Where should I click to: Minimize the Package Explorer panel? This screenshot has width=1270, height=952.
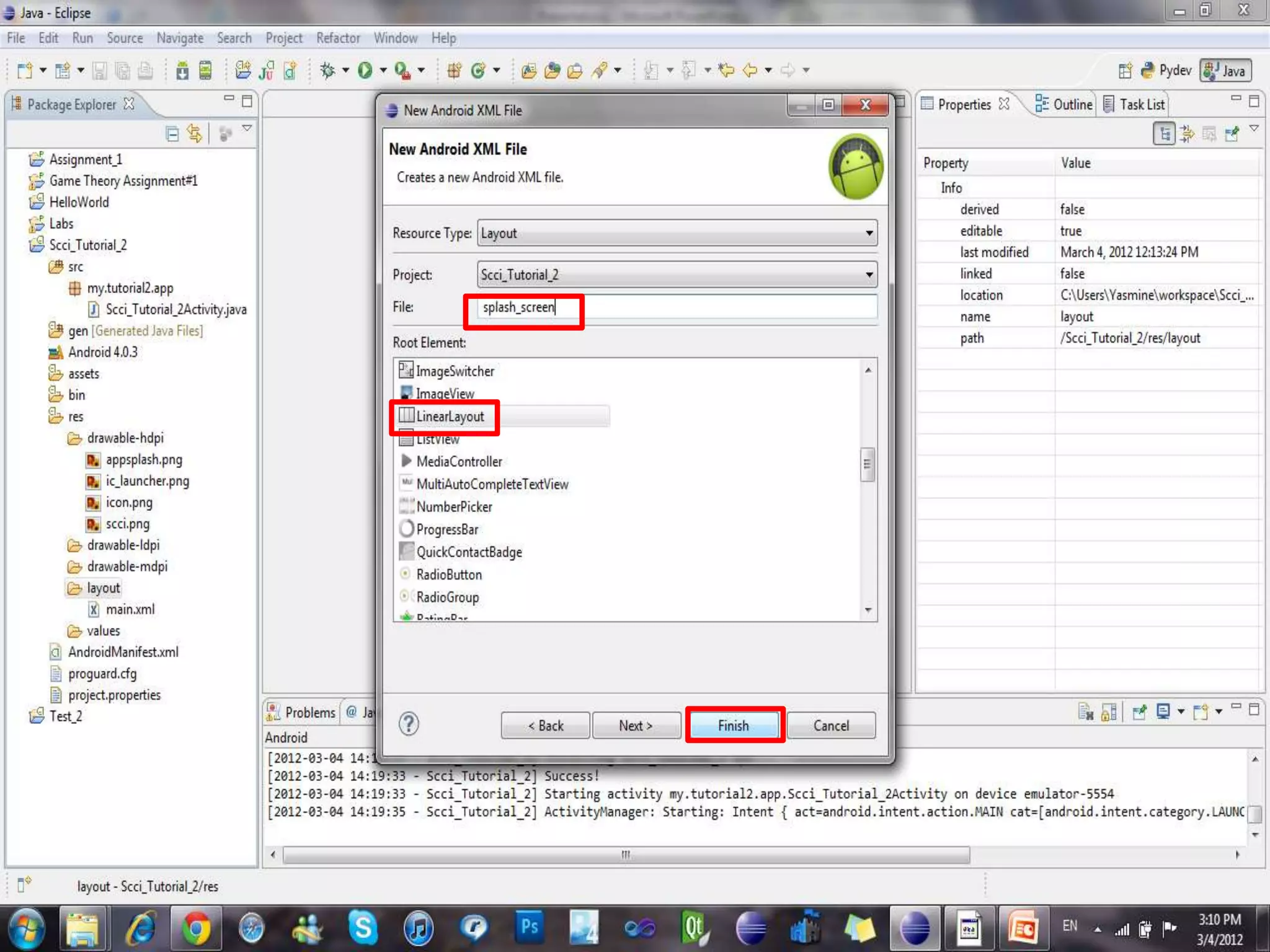pyautogui.click(x=229, y=99)
